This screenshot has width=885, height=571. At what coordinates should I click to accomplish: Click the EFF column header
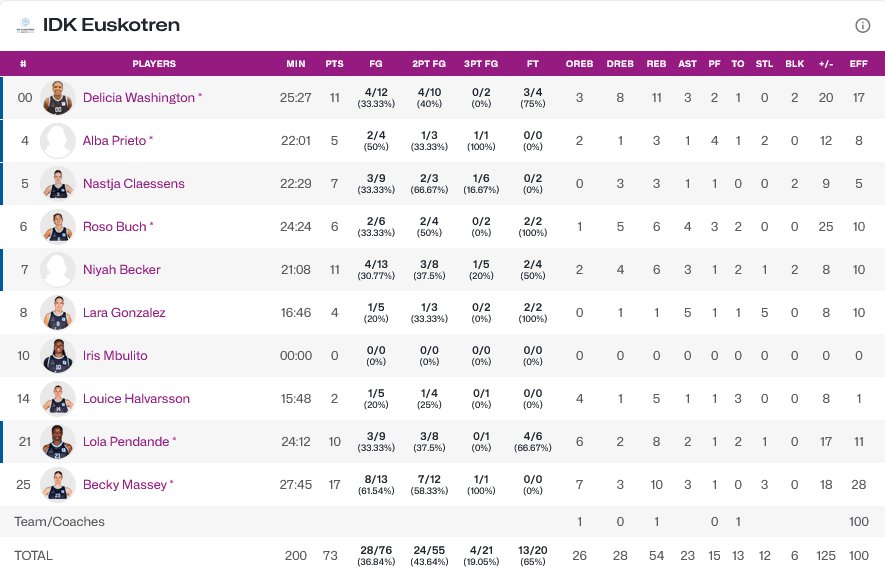tap(858, 64)
